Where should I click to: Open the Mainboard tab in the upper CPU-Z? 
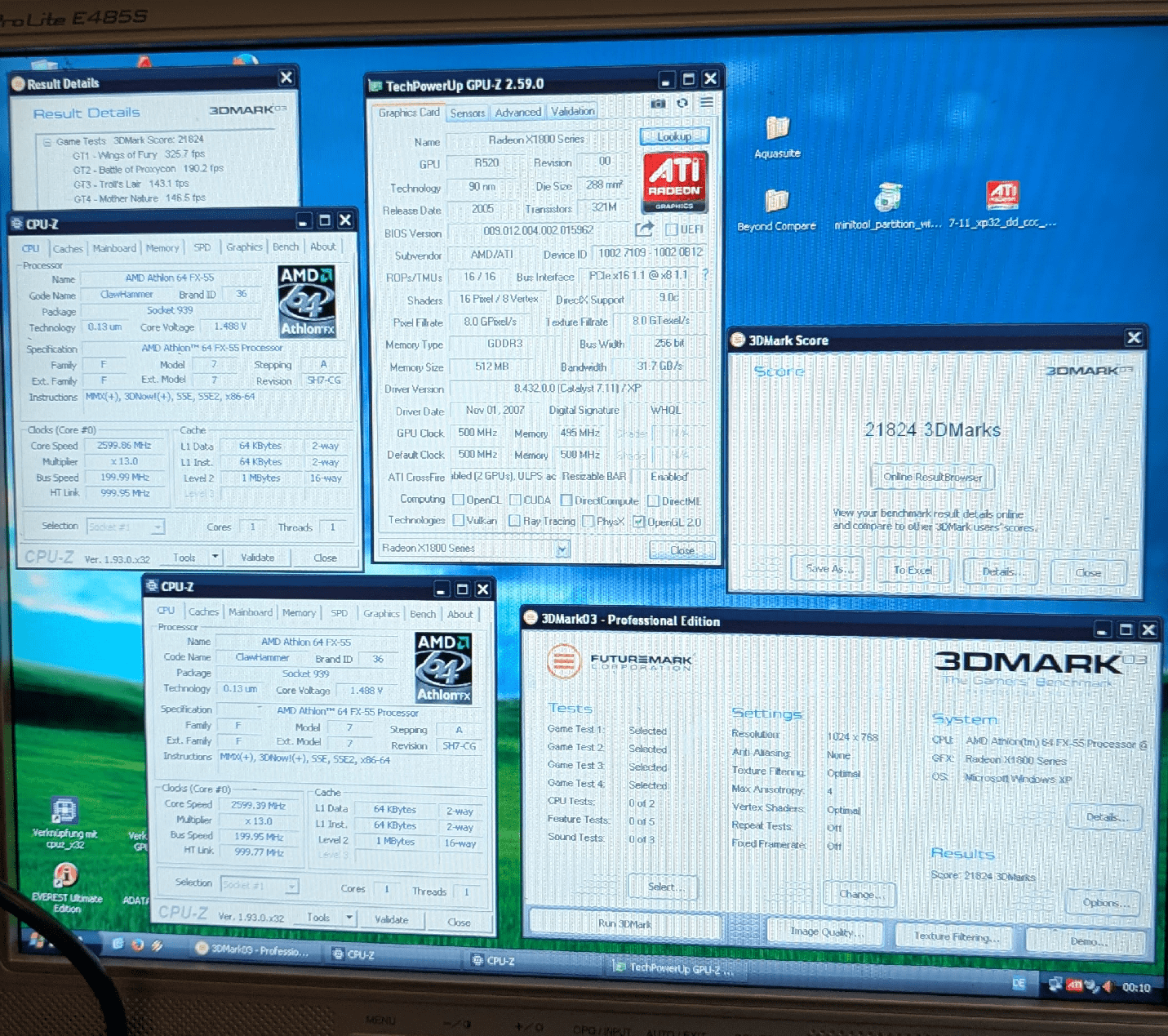(x=114, y=248)
